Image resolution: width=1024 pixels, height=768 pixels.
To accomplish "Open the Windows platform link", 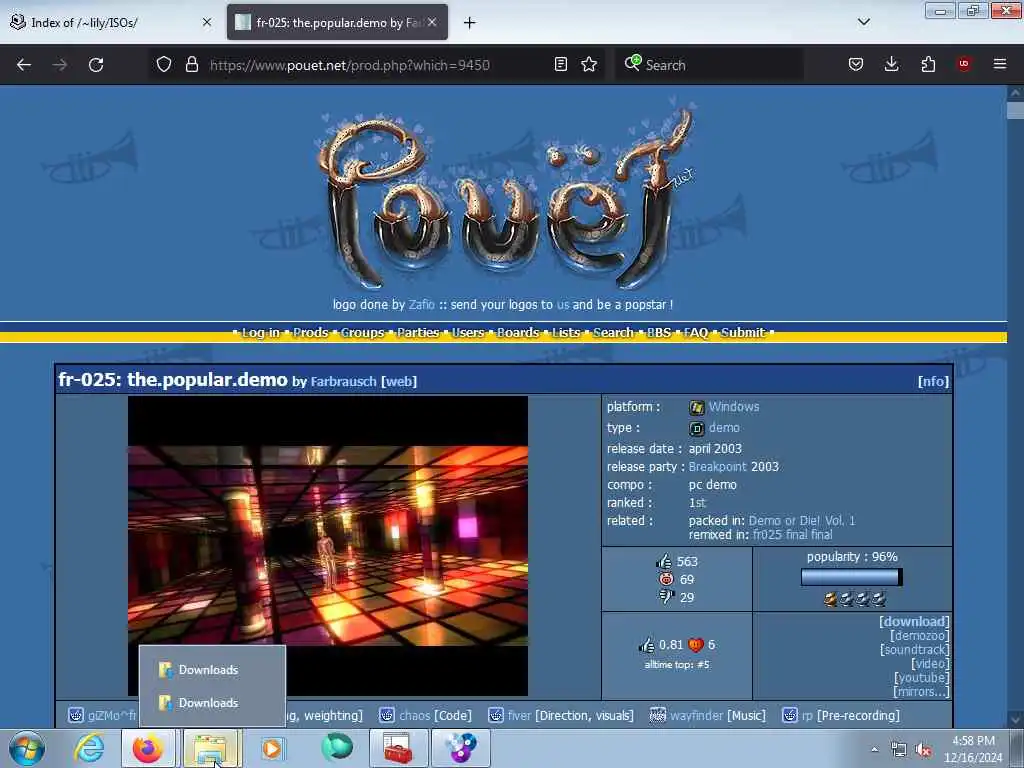I will pyautogui.click(x=734, y=407).
